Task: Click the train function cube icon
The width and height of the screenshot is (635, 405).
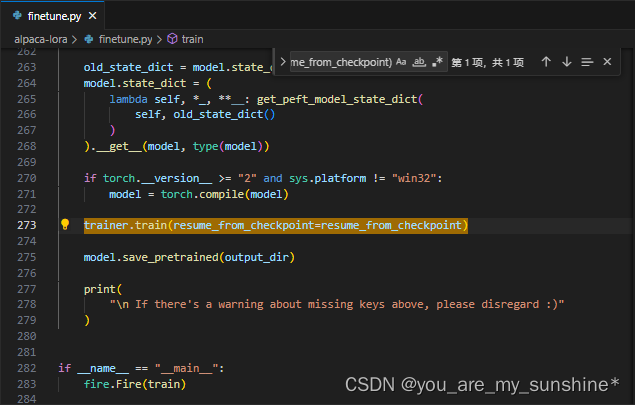Action: pos(172,39)
